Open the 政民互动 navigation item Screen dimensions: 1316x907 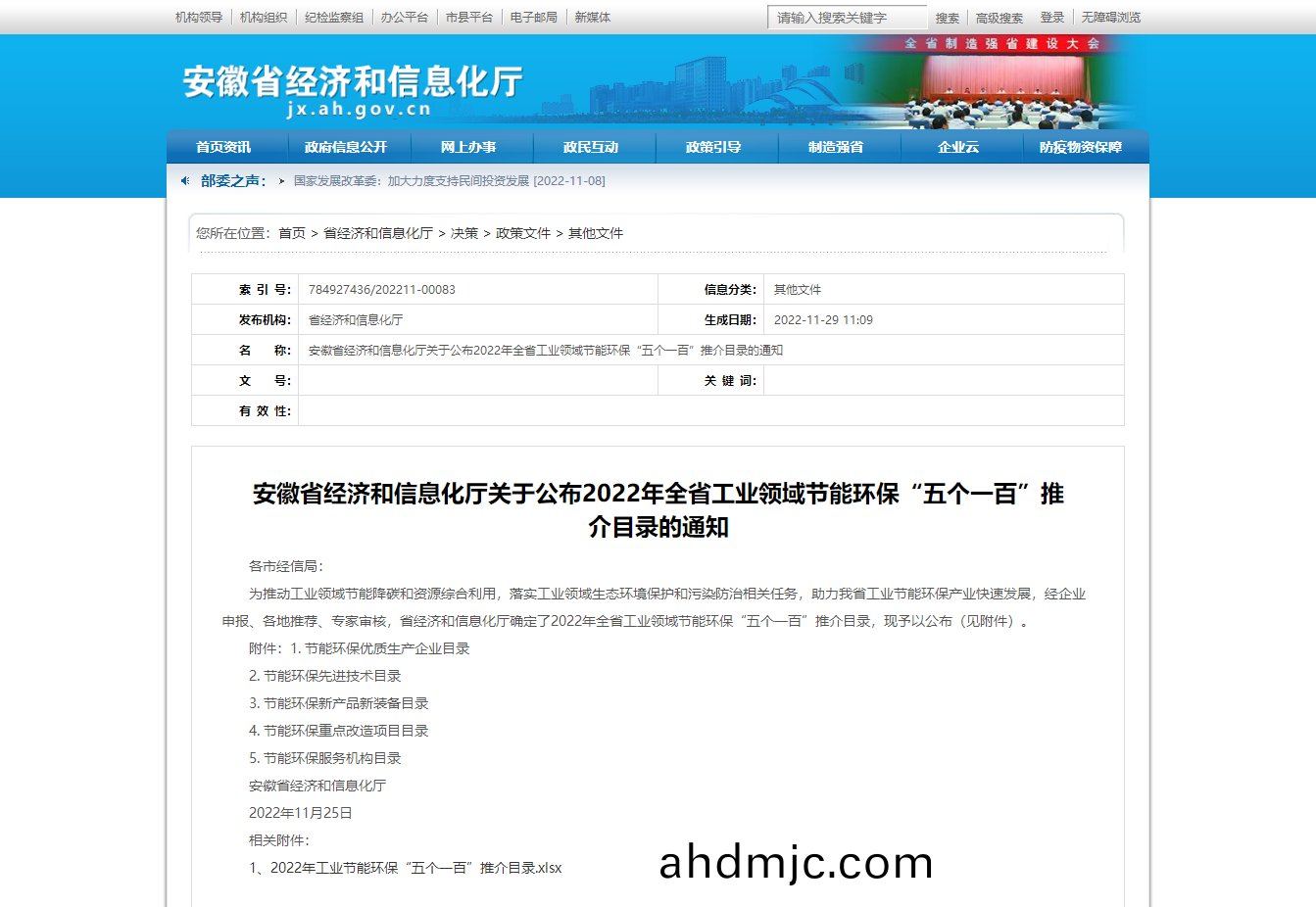pyautogui.click(x=591, y=147)
